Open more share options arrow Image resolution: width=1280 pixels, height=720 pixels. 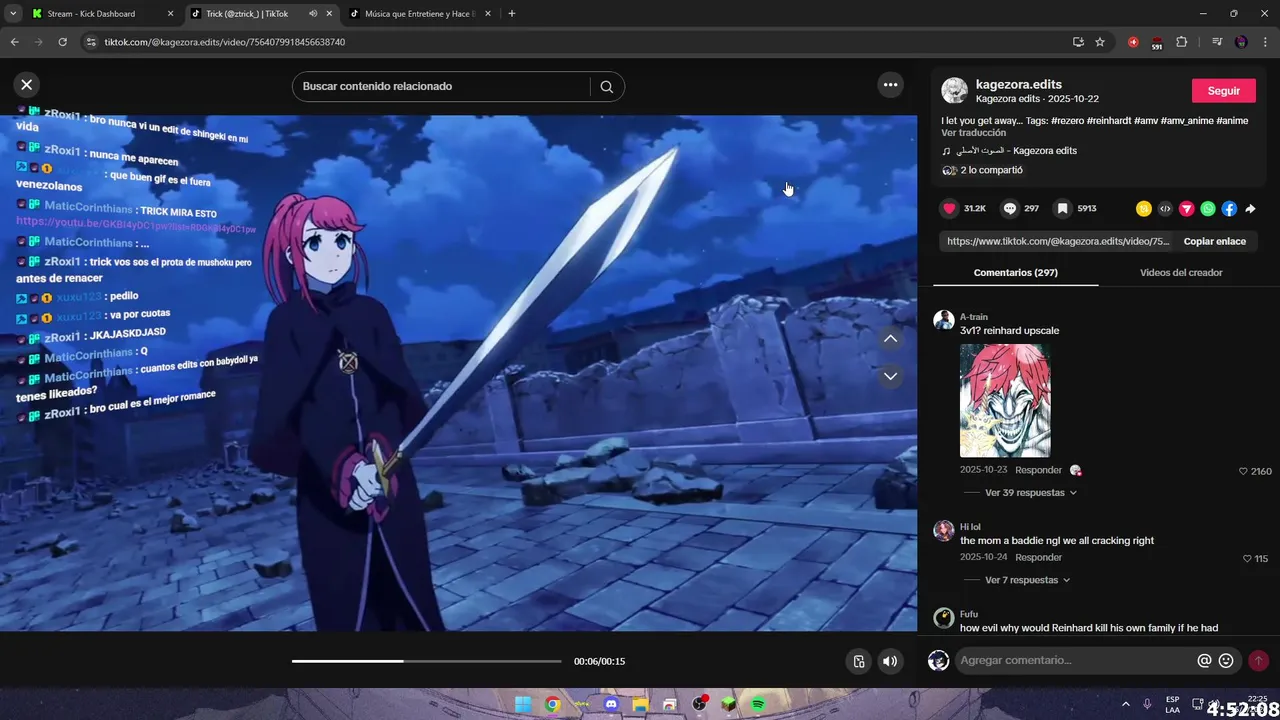point(1250,209)
